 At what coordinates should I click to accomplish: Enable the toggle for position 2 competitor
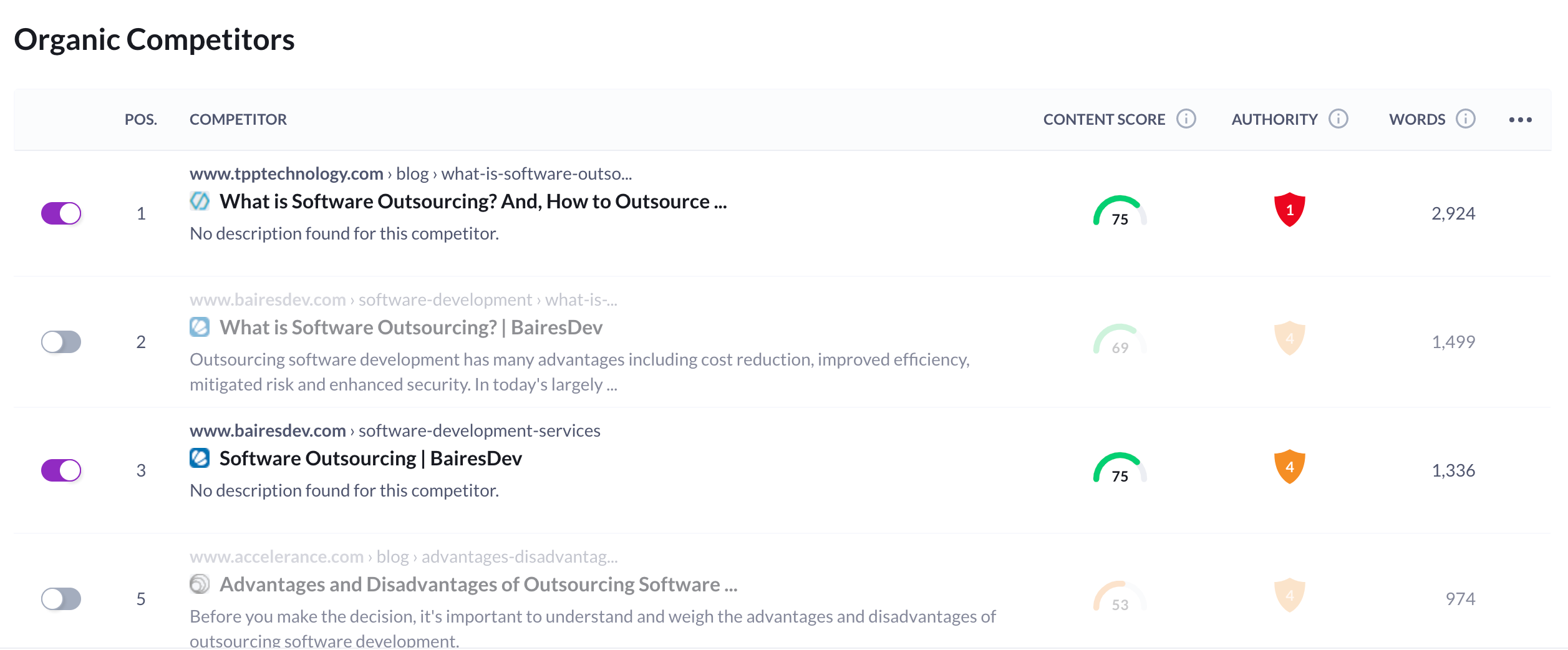(61, 342)
